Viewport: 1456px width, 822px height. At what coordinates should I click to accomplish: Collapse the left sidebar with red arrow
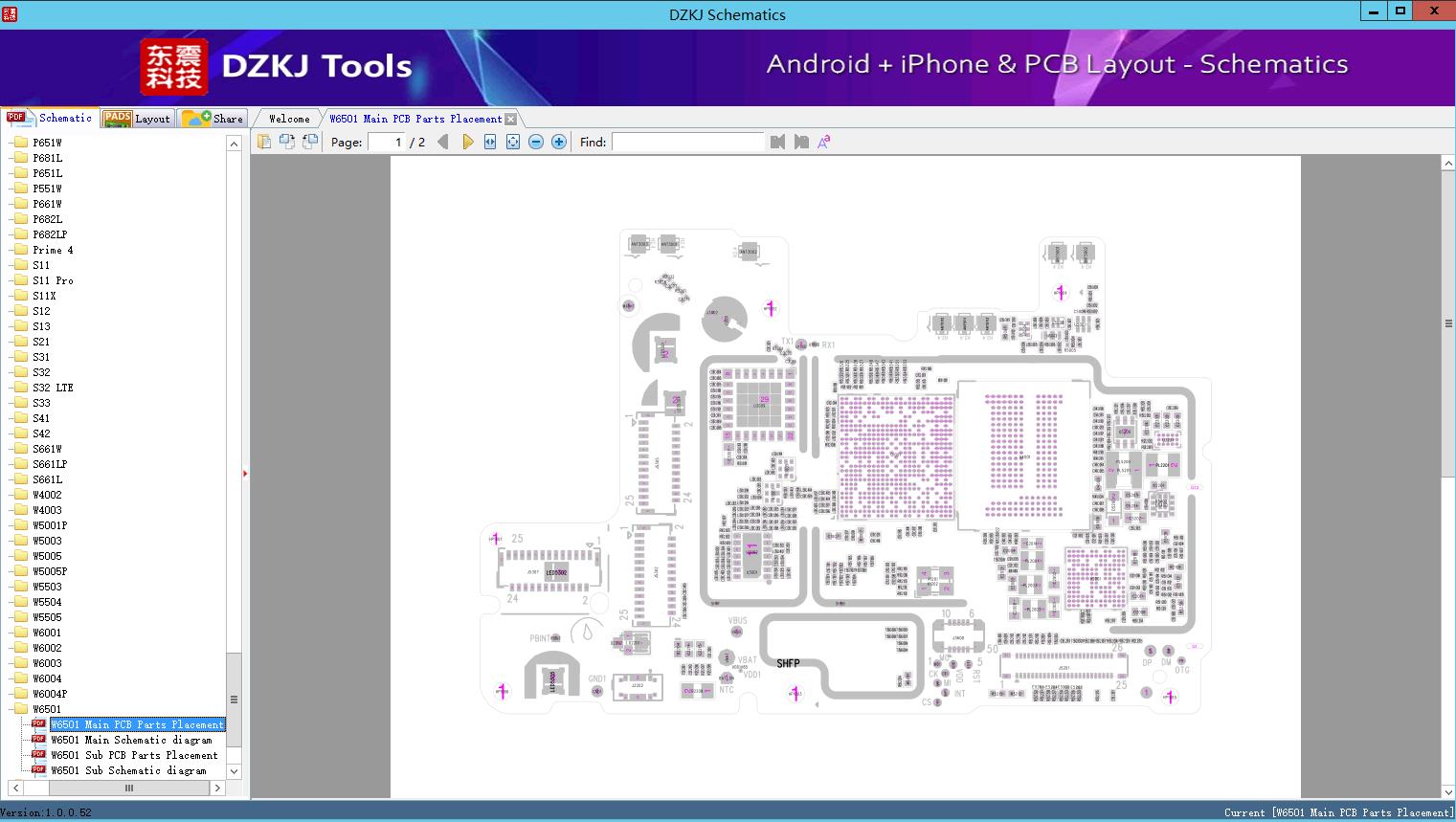[245, 473]
